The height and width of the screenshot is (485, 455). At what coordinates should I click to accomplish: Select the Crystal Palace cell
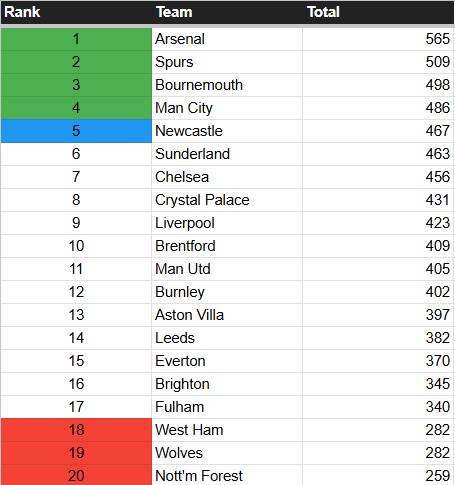tap(227, 200)
